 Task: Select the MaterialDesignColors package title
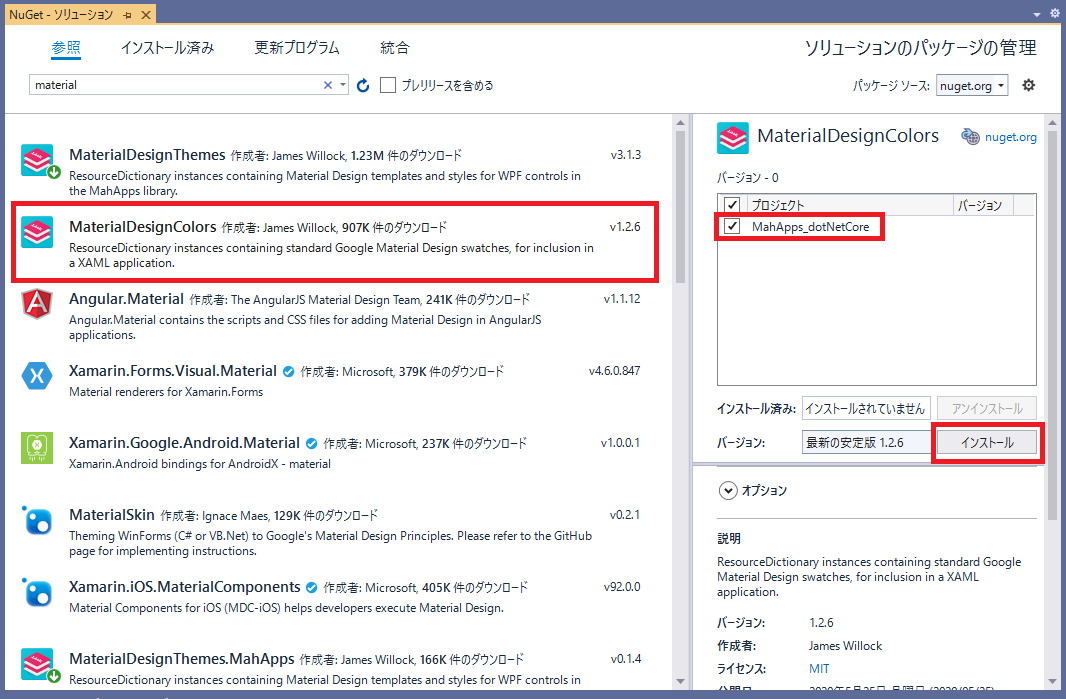pos(143,227)
